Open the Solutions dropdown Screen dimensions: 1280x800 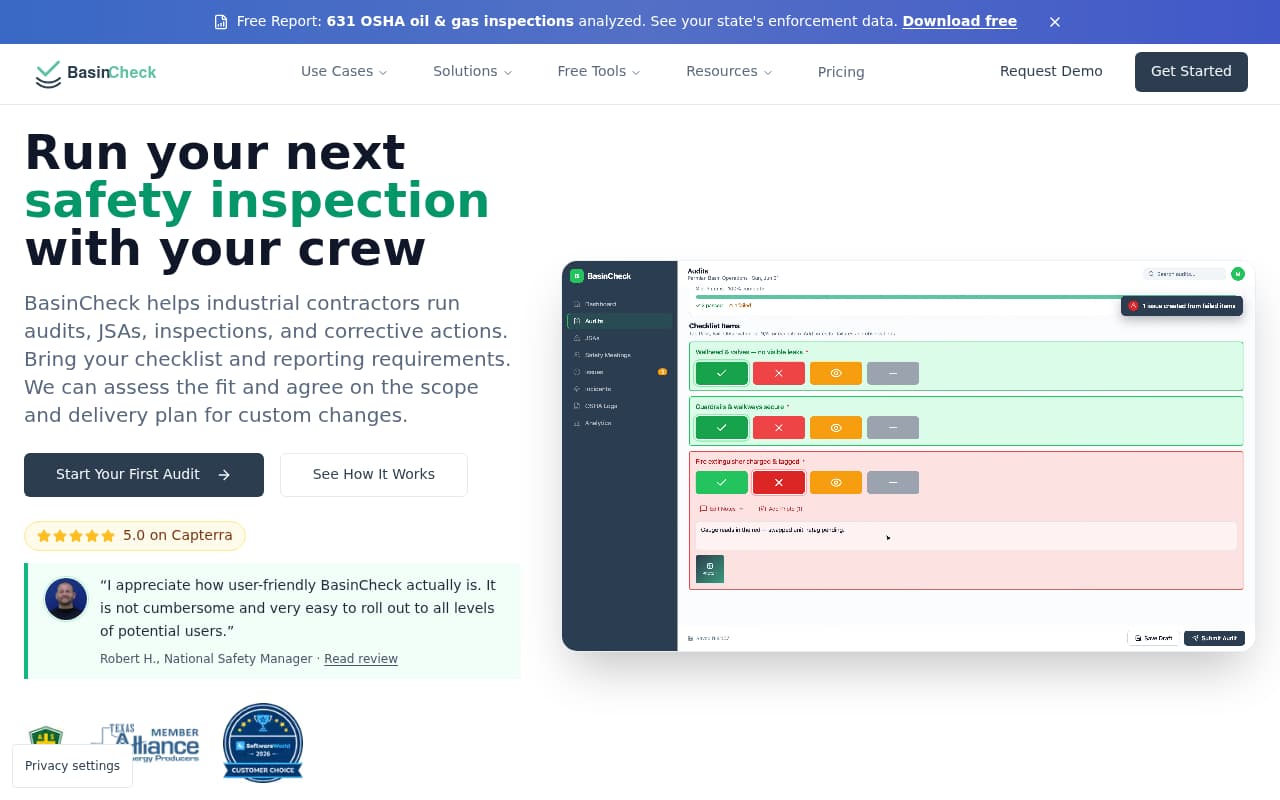(472, 72)
